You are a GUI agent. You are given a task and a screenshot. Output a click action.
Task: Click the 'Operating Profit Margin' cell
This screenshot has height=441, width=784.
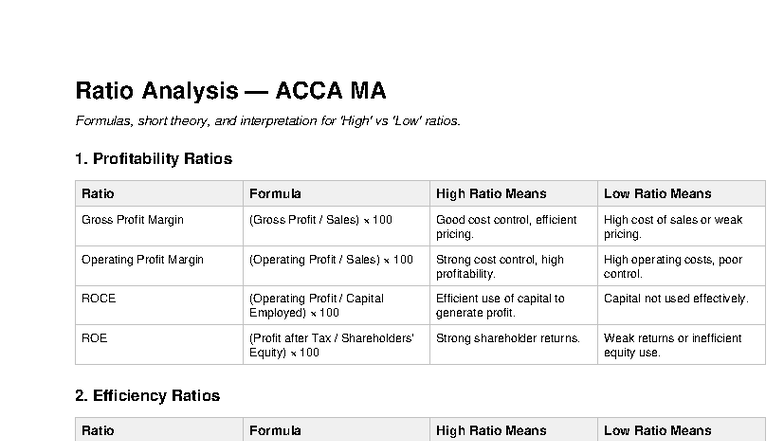coord(142,260)
